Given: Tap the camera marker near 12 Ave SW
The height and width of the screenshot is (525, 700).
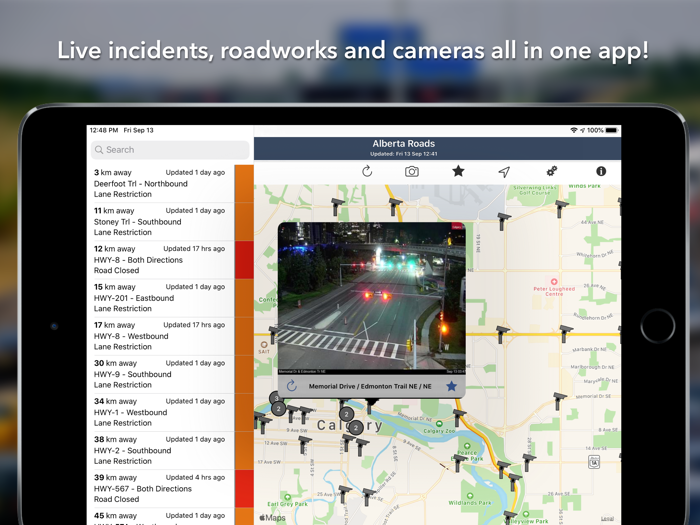Looking at the screenshot, I should coord(305,445).
